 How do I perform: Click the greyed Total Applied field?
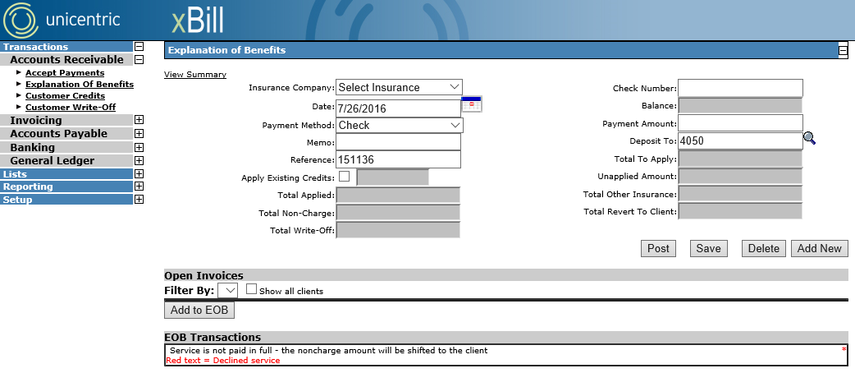coord(398,195)
